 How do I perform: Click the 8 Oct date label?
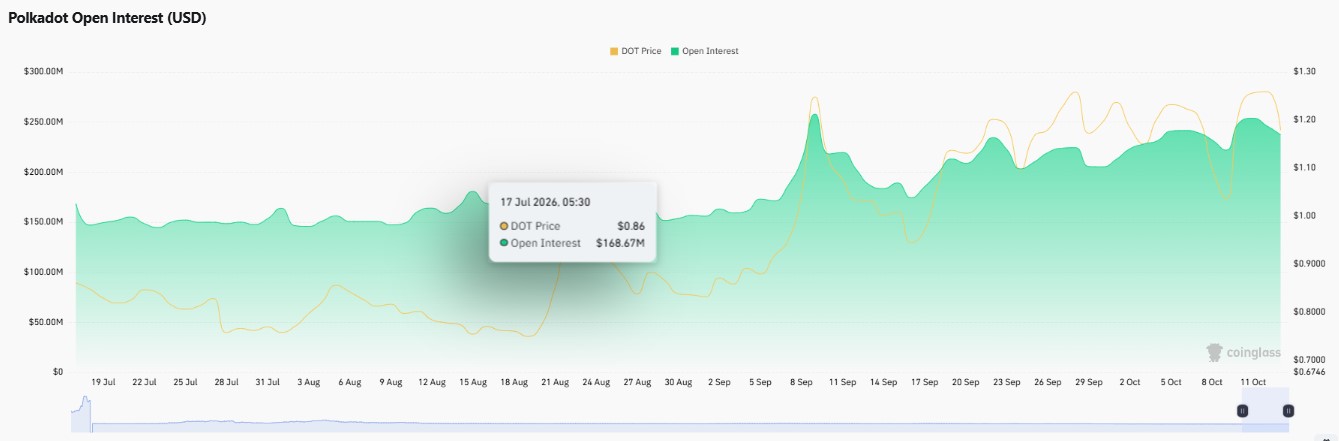(1212, 382)
